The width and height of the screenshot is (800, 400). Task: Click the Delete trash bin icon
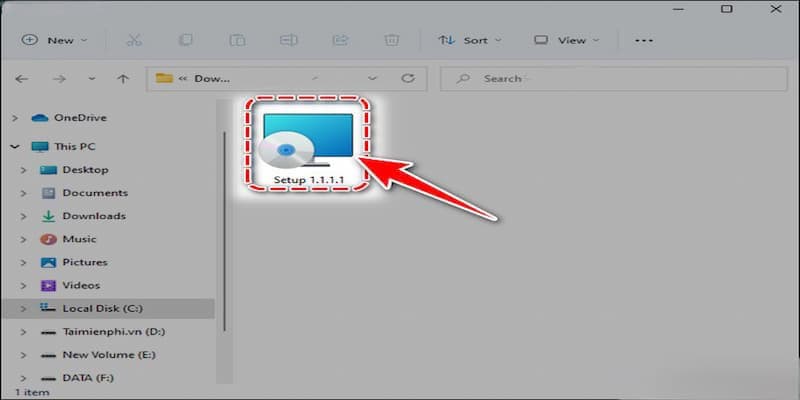tap(391, 40)
